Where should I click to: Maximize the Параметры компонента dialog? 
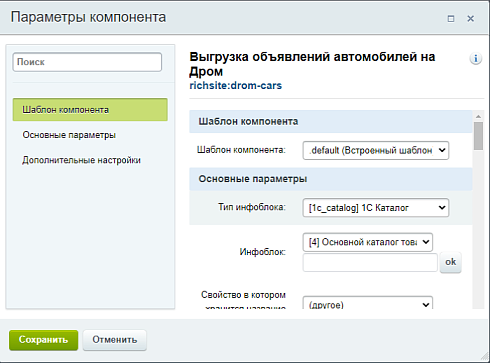point(451,18)
